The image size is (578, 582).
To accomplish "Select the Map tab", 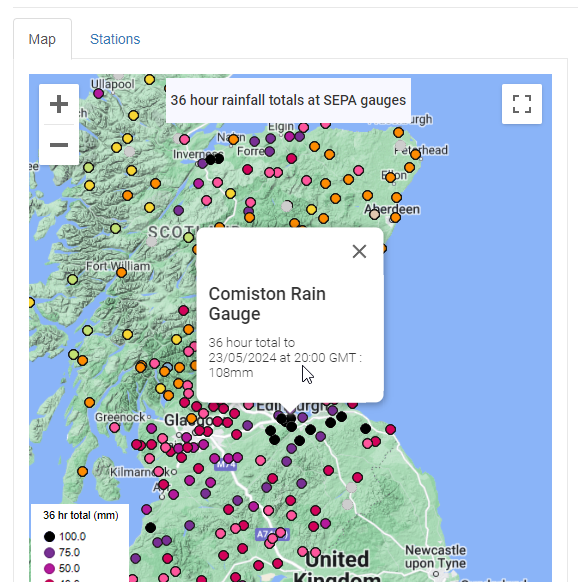I will coord(42,39).
